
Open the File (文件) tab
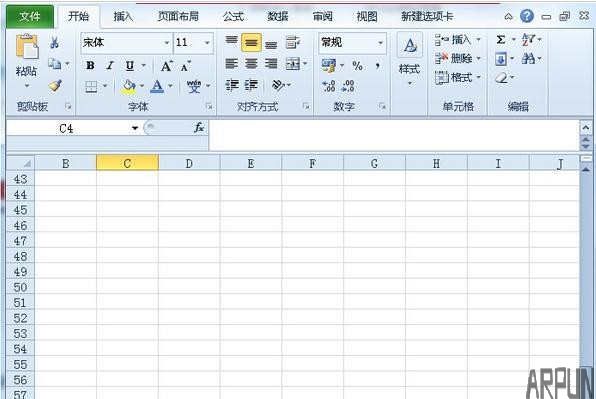(x=30, y=16)
